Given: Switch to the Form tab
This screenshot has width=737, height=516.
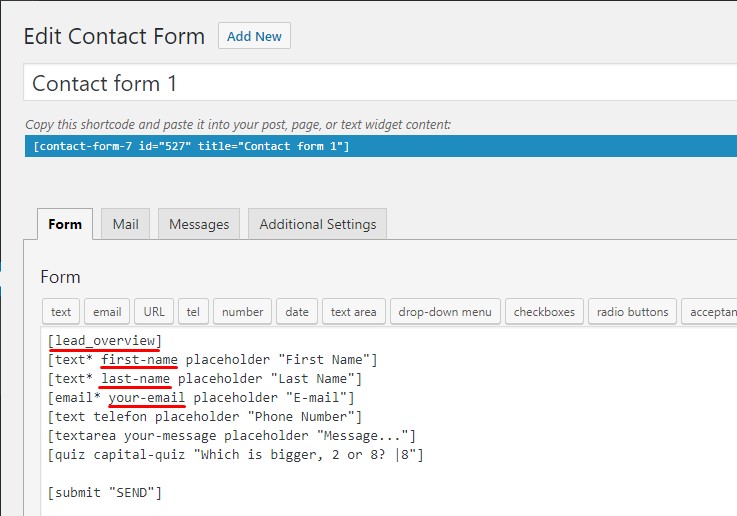Looking at the screenshot, I should click(65, 224).
